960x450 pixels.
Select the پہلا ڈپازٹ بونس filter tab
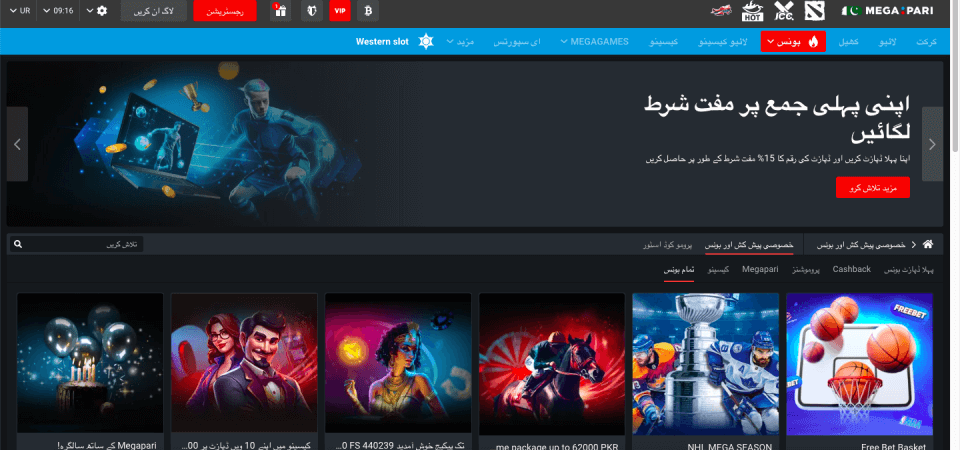909,269
